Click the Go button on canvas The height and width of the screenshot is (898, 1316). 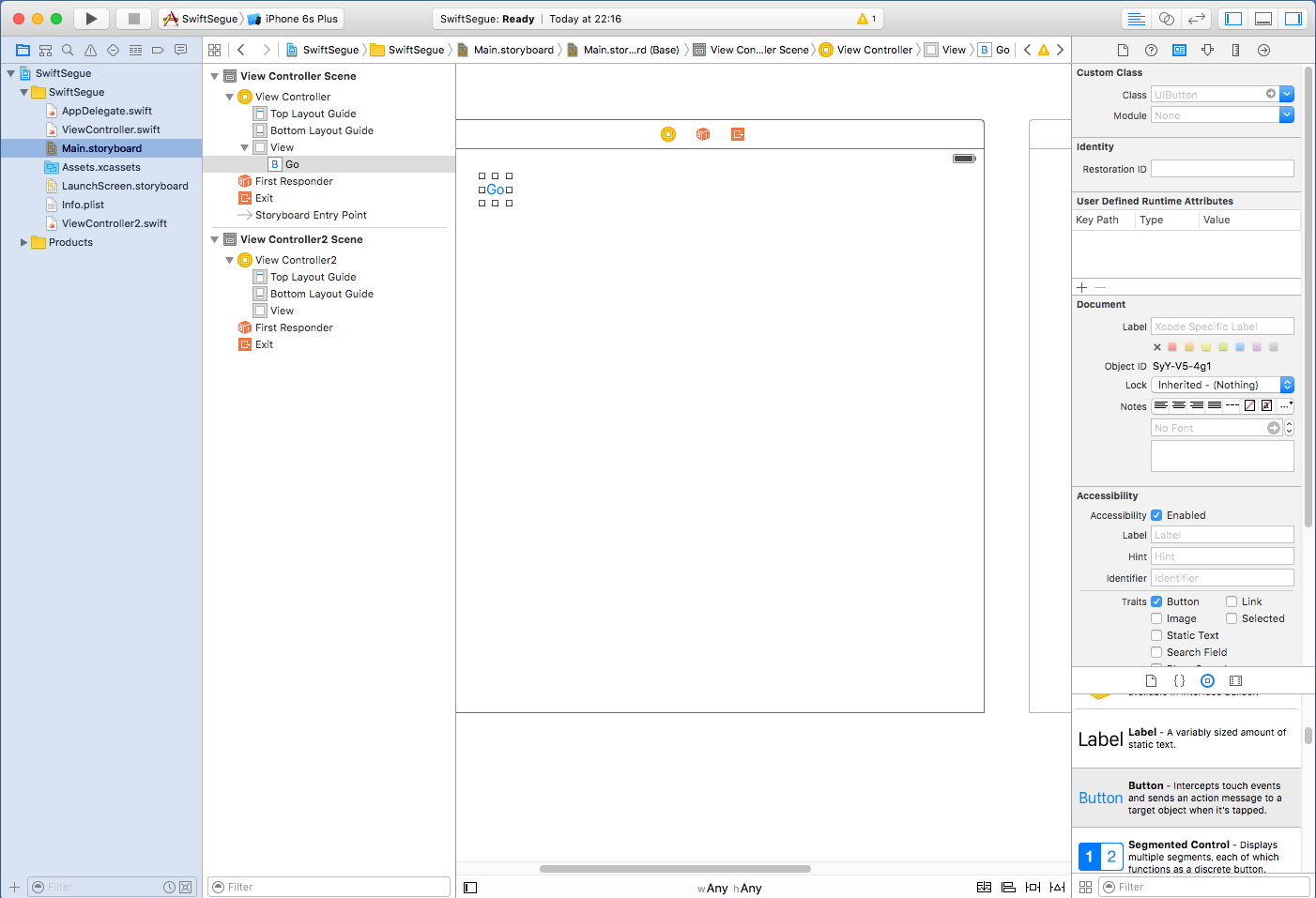click(496, 190)
